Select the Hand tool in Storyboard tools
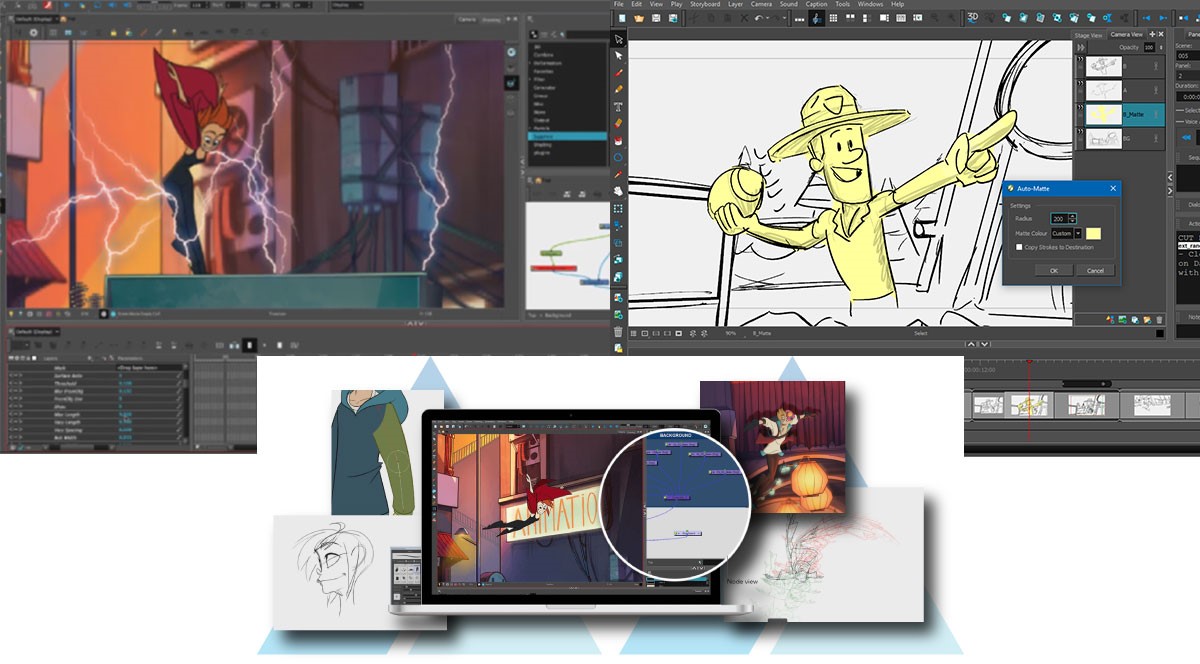The width and height of the screenshot is (1200, 664). click(619, 190)
